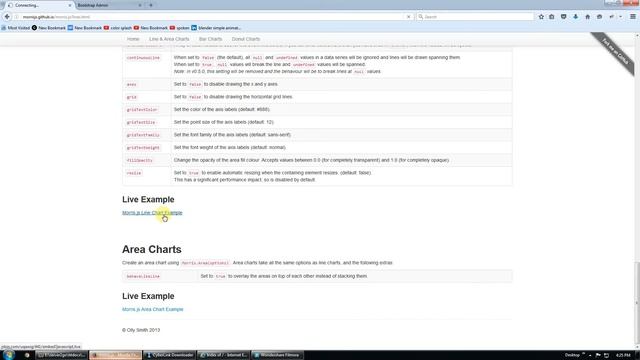Save page to Pocket icon
Image resolution: width=640 pixels, height=360 pixels.
click(564, 17)
